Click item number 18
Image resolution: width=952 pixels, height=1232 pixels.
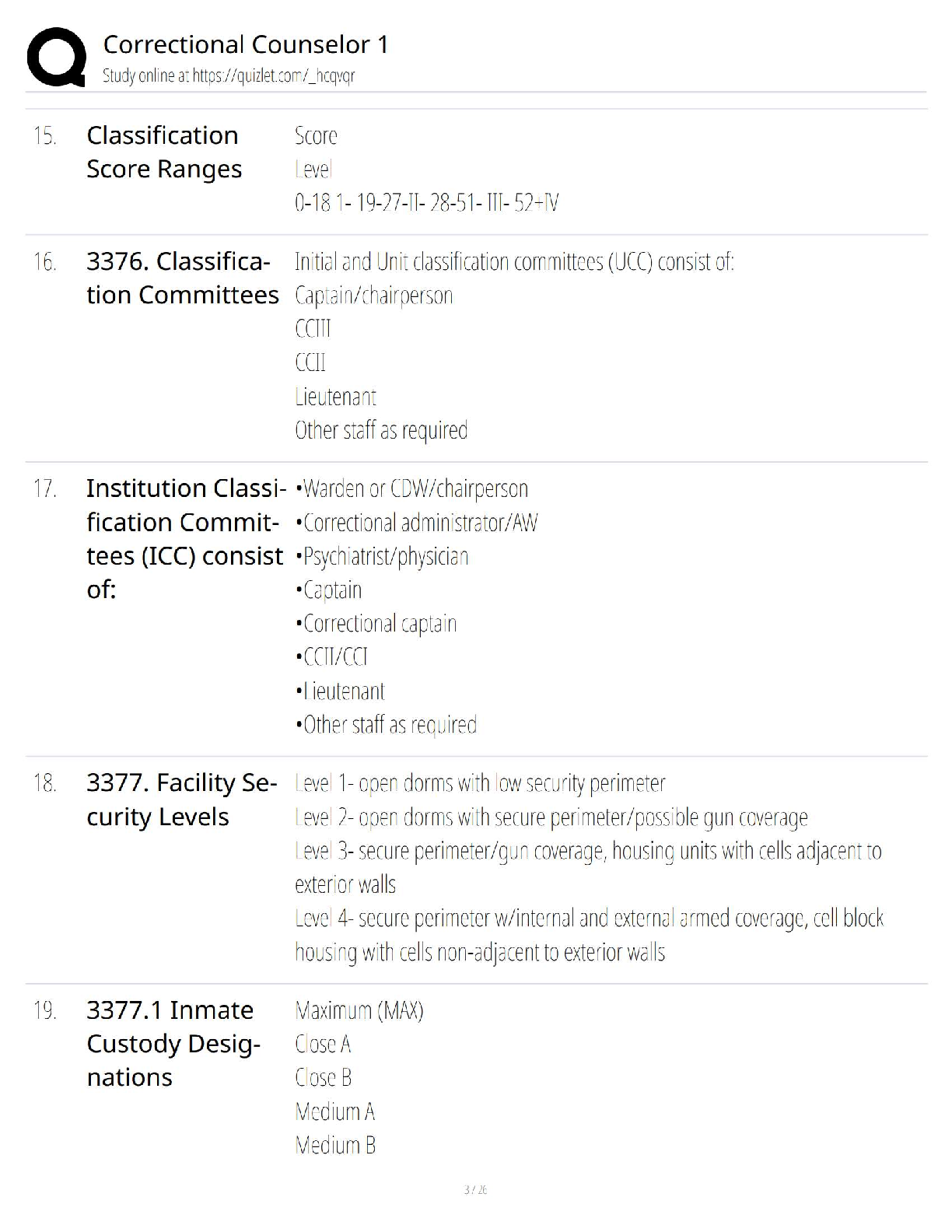44,782
